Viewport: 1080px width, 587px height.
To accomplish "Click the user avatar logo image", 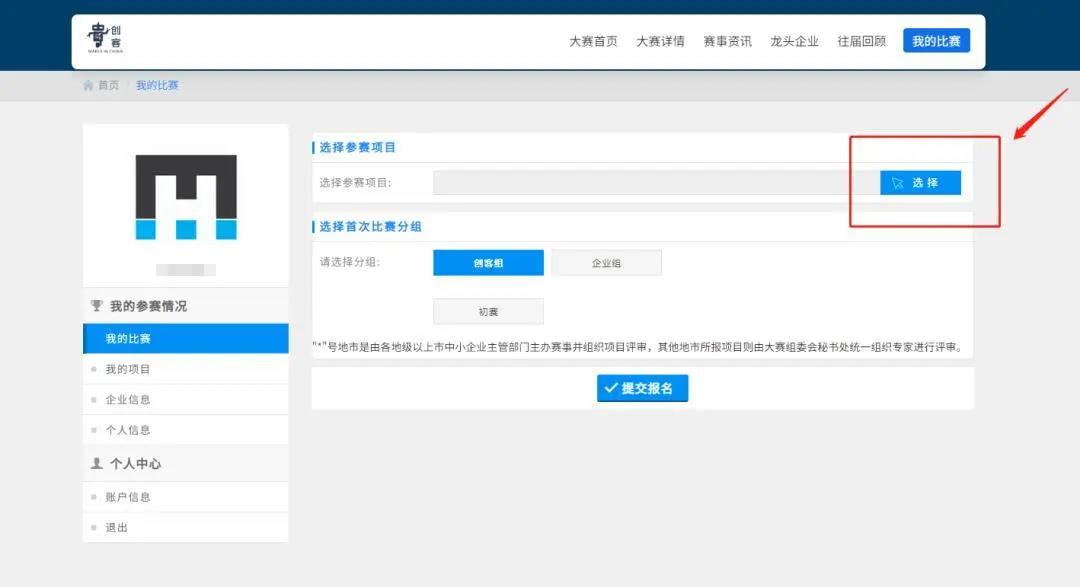I will pyautogui.click(x=186, y=197).
